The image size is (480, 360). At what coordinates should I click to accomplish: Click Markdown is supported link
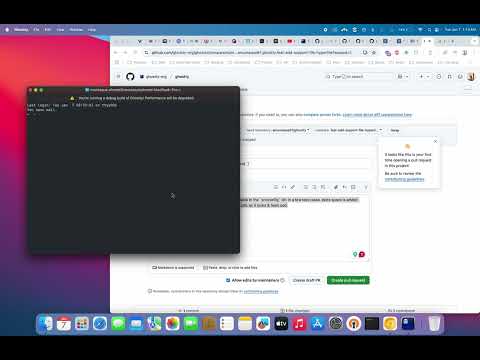[x=173, y=268]
